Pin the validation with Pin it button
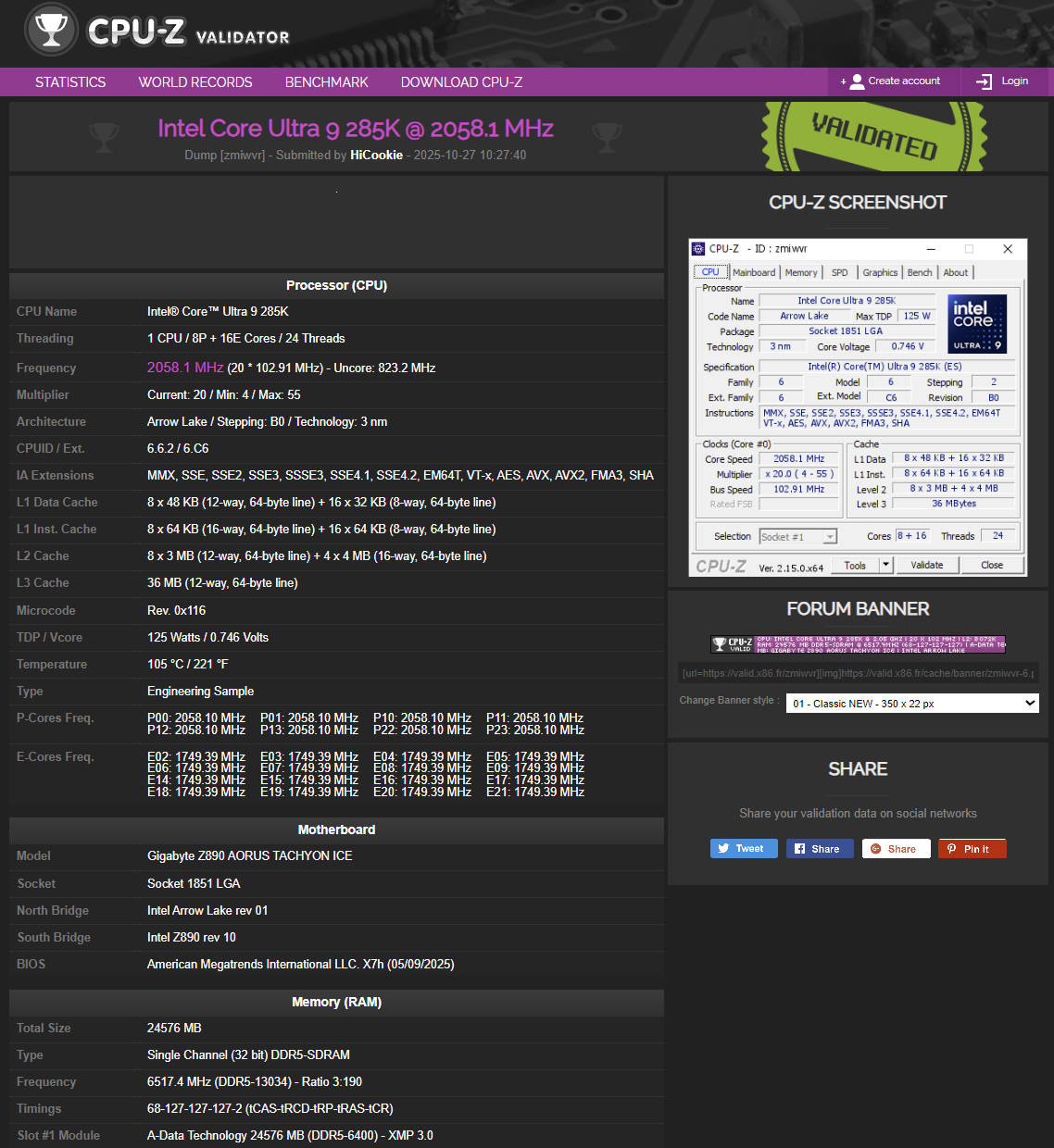Screen dimensions: 1054x1148 point(971,849)
